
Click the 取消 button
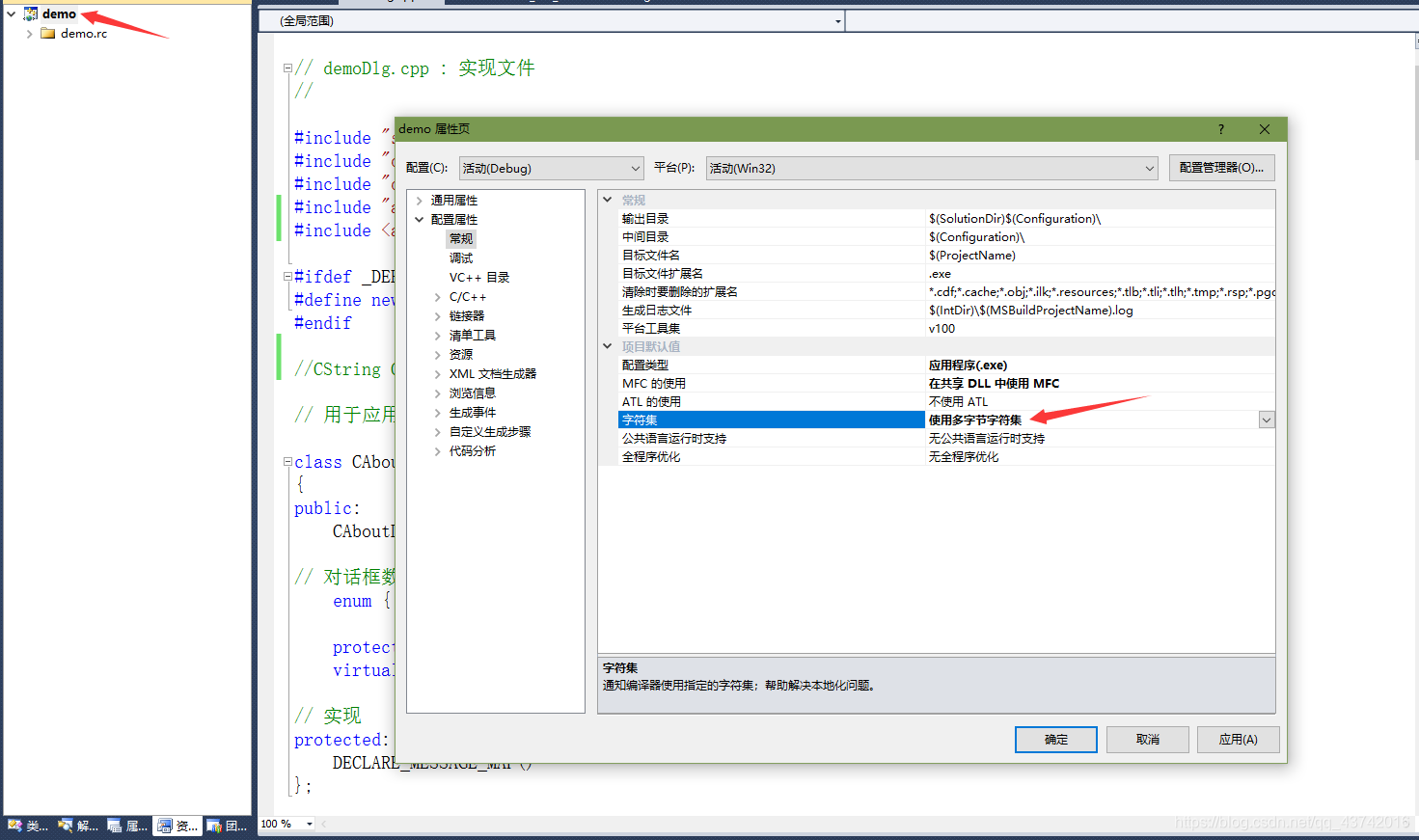point(1148,740)
